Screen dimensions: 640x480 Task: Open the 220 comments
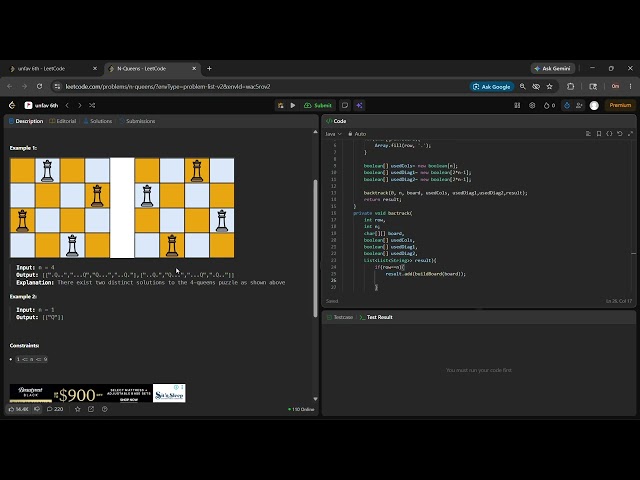55,409
